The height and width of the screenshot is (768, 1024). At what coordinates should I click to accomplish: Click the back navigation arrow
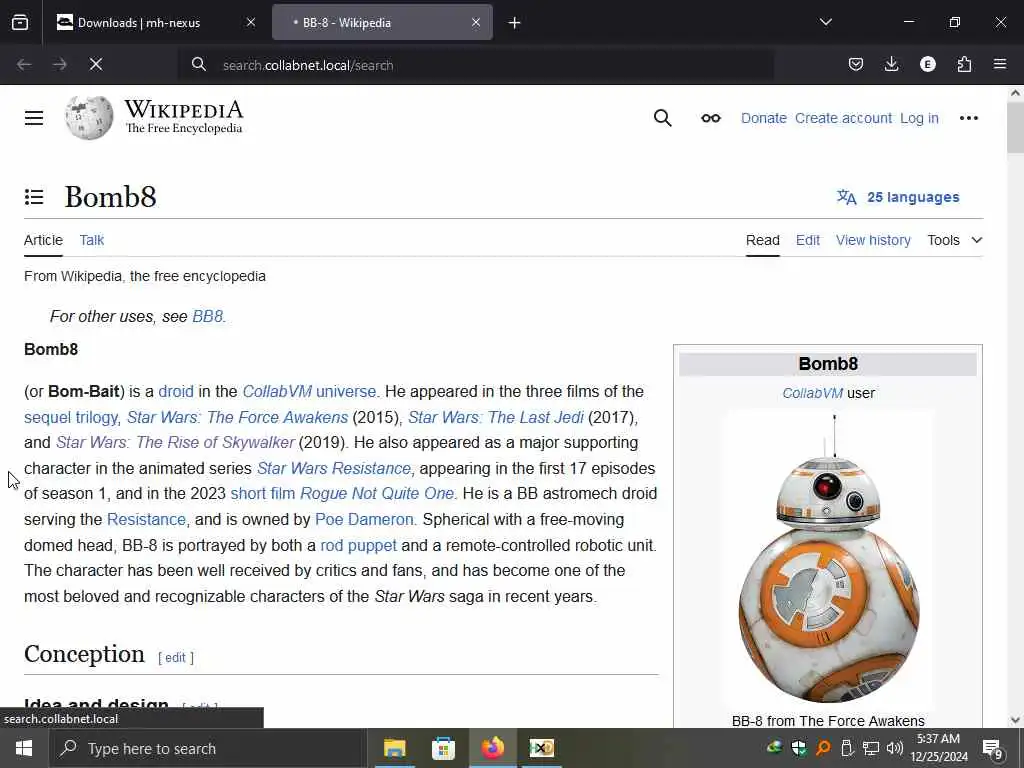coord(24,64)
